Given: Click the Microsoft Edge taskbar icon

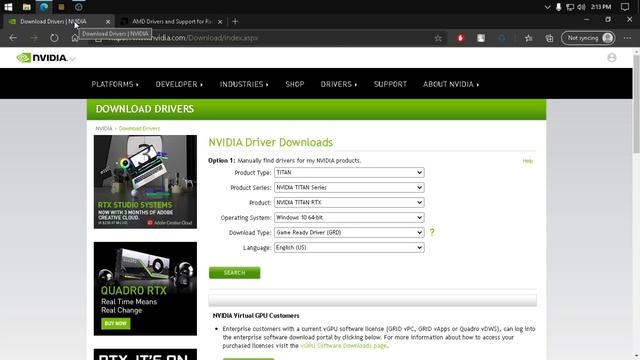Looking at the screenshot, I should (44, 7).
